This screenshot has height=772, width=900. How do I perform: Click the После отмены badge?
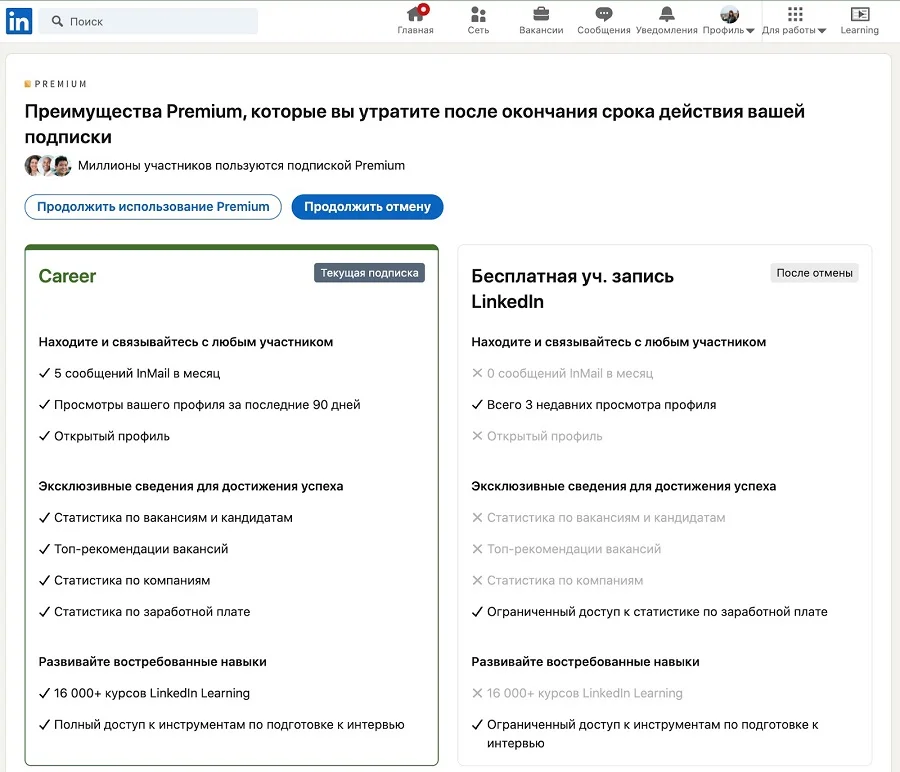(814, 272)
